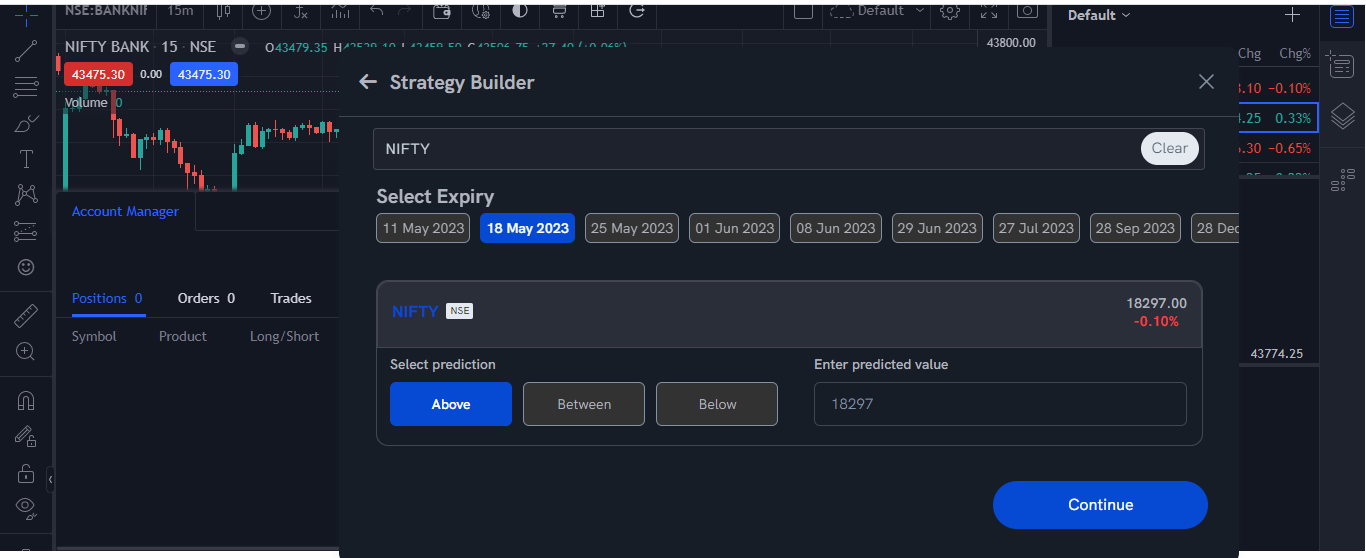
Task: Select the 27 Jul 2023 expiry
Action: (x=1037, y=228)
